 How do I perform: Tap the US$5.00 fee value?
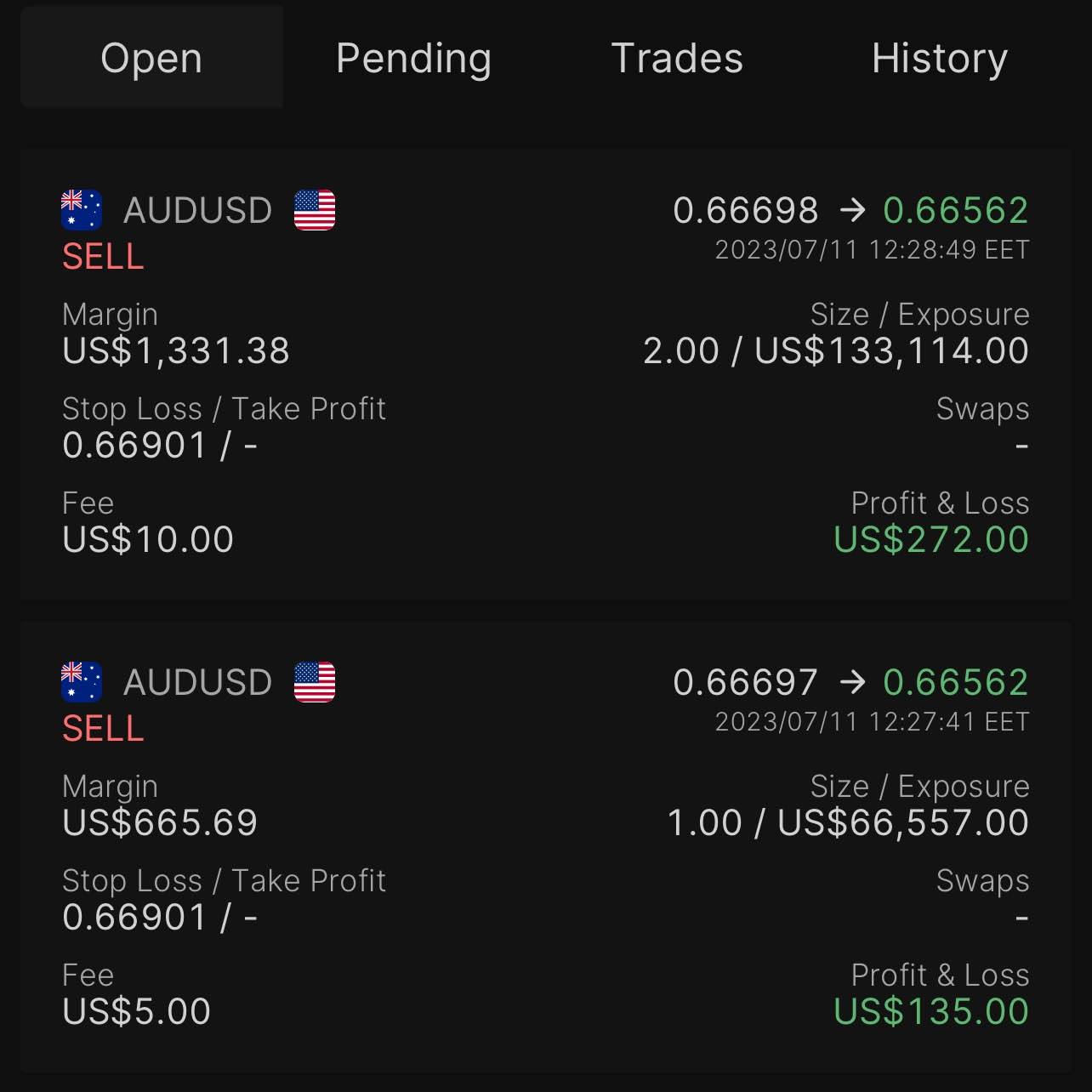pyautogui.click(x=137, y=1012)
